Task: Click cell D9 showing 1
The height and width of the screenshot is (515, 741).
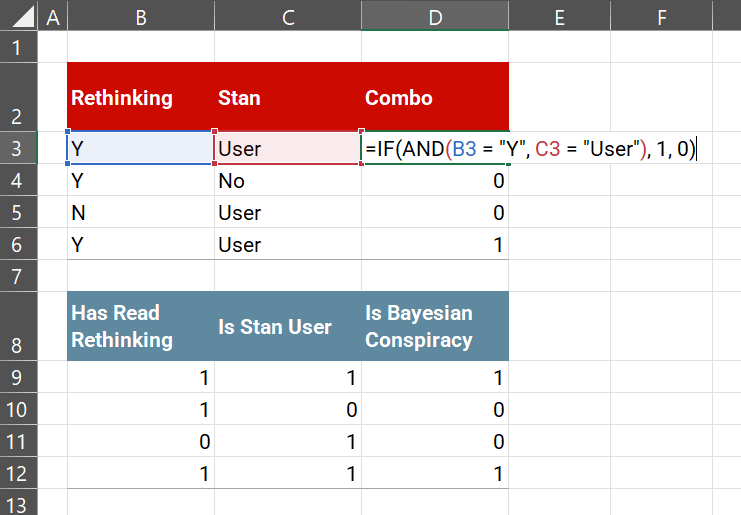Action: pyautogui.click(x=435, y=377)
